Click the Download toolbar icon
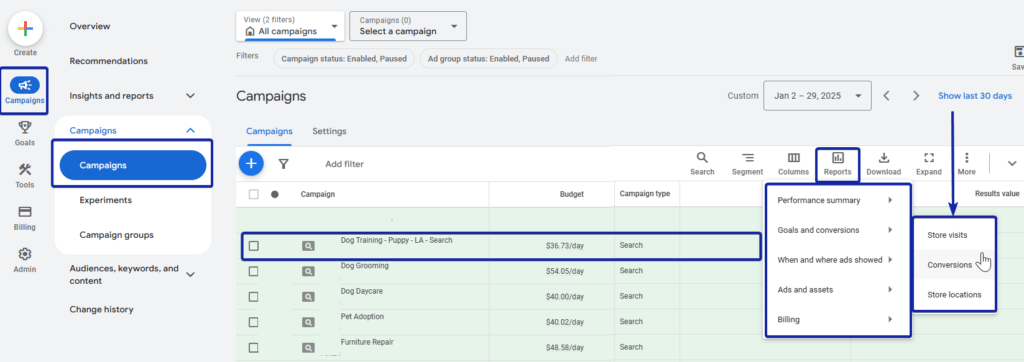Viewport: 1024px width, 362px height. point(884,157)
